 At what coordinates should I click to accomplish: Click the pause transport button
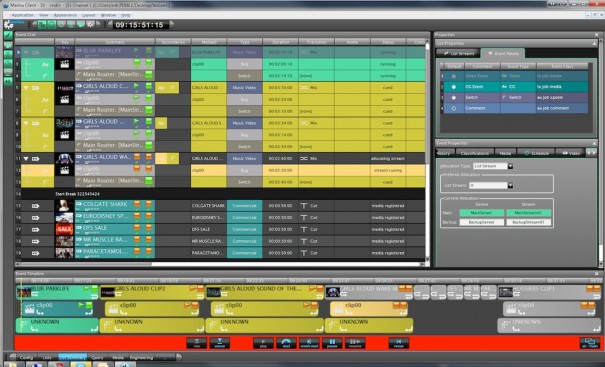[332, 343]
